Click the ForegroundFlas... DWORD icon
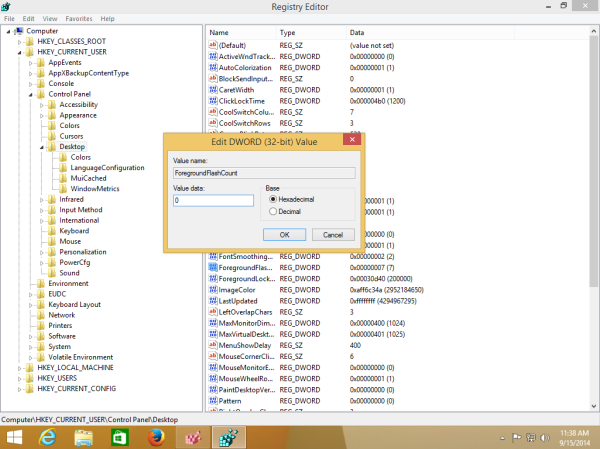This screenshot has height=449, width=600. coord(213,267)
